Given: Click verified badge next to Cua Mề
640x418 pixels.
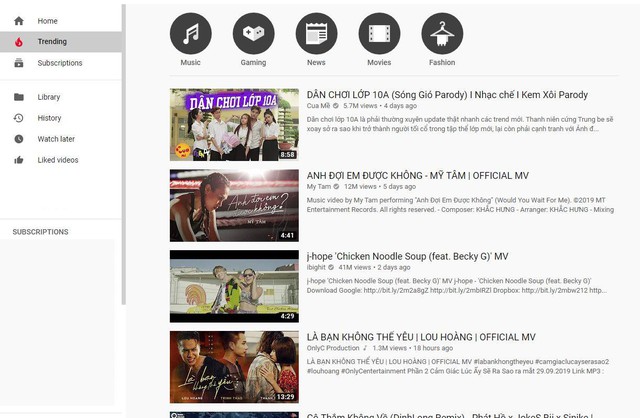Looking at the screenshot, I should point(336,106).
